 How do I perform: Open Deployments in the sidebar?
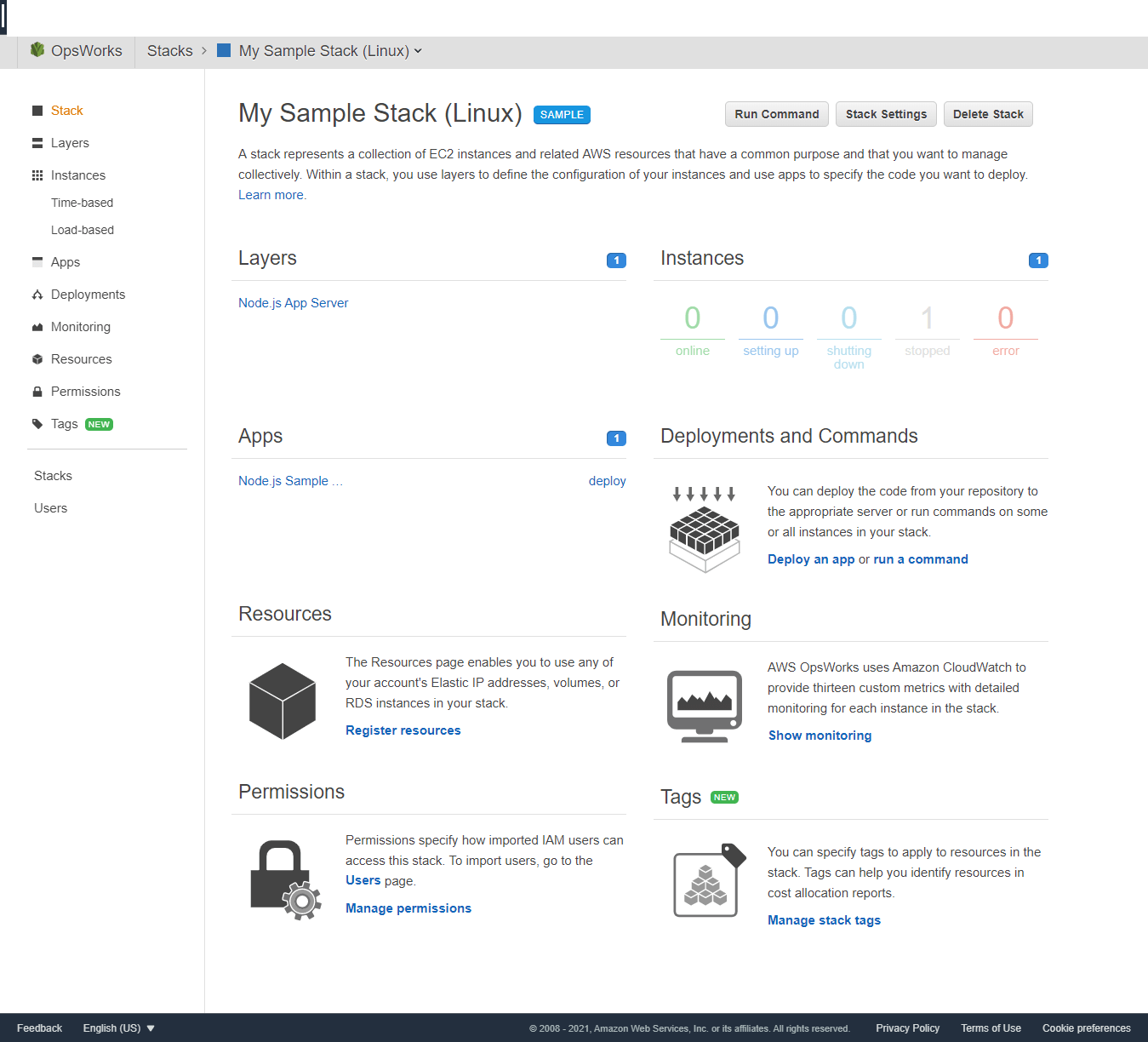click(x=88, y=295)
